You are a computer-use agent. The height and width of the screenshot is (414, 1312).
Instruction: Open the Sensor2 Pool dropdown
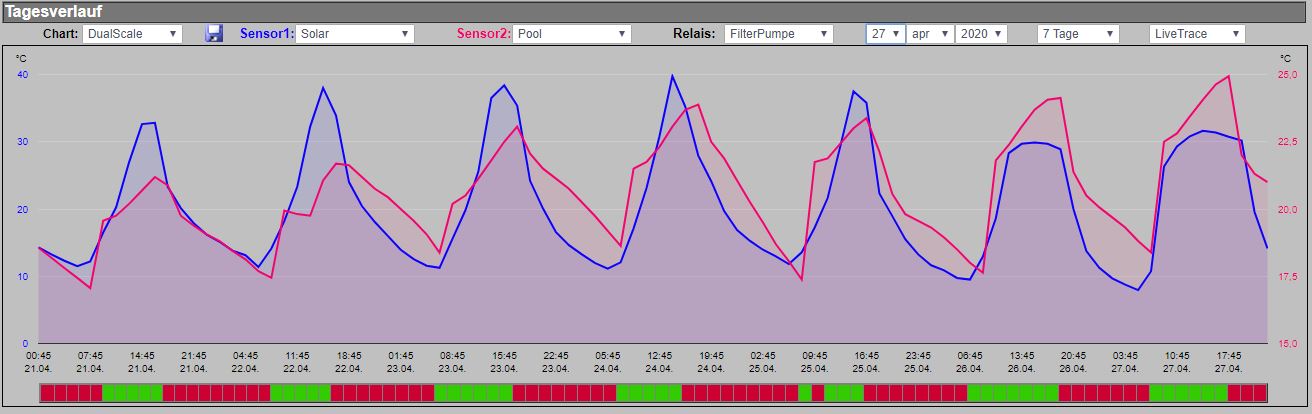pos(573,33)
